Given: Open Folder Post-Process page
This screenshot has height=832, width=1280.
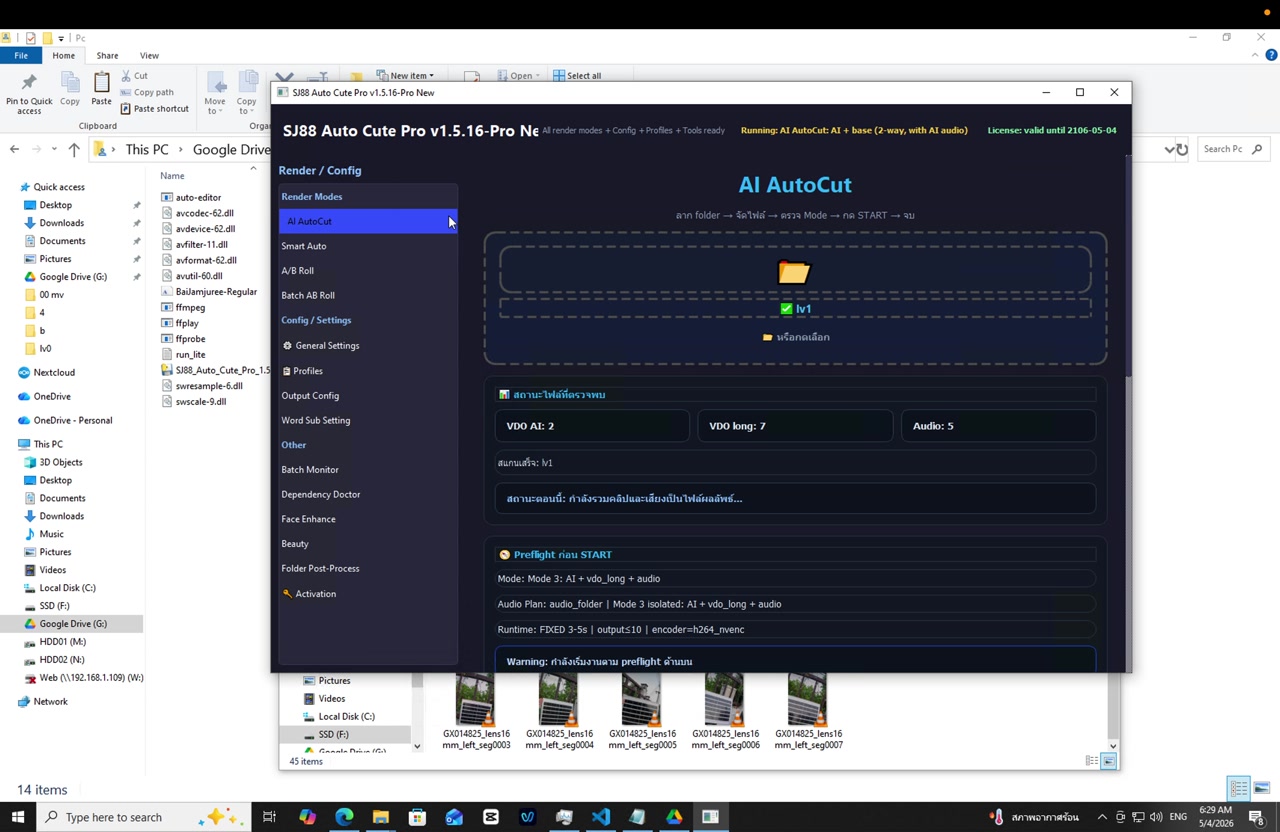Looking at the screenshot, I should [x=368, y=569].
